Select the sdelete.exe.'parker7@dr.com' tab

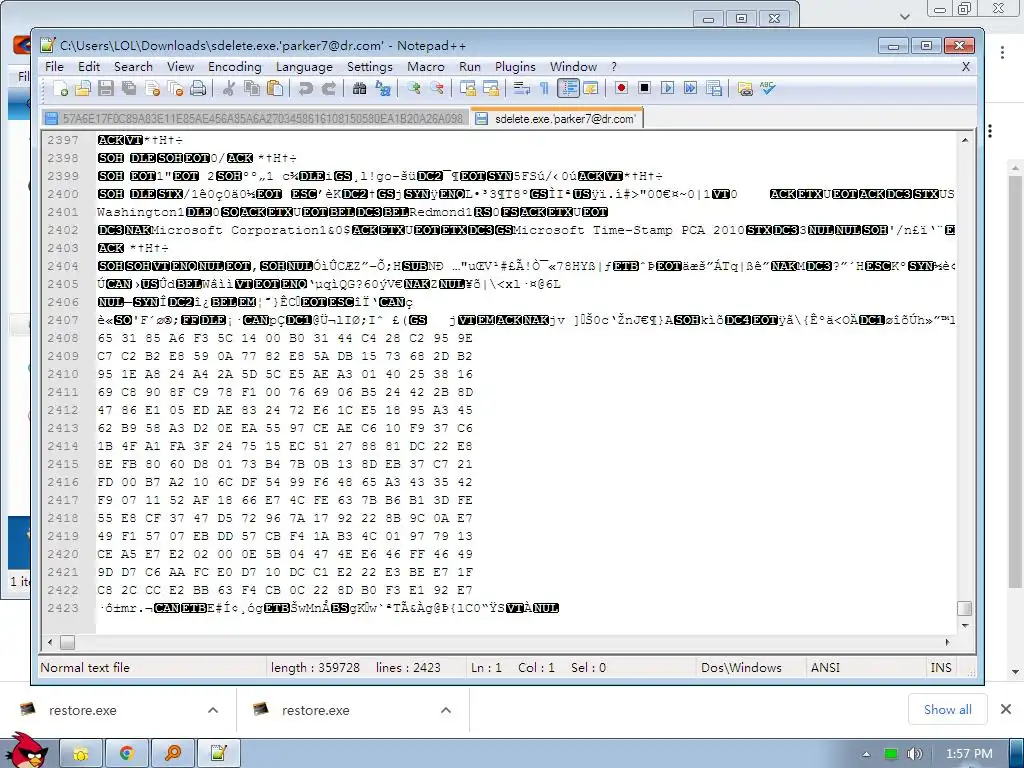pyautogui.click(x=556, y=118)
